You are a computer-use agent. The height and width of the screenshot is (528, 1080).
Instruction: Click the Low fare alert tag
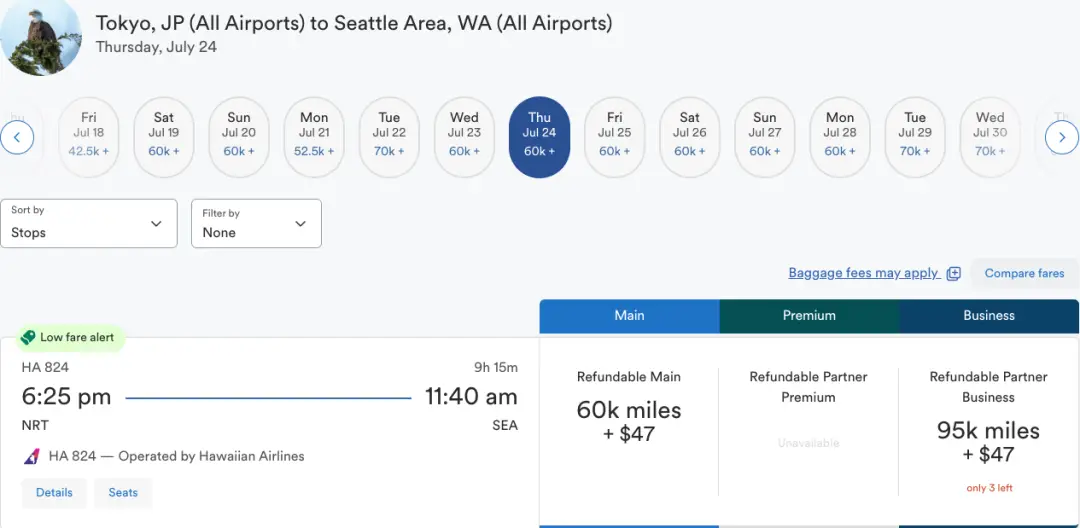coord(70,337)
